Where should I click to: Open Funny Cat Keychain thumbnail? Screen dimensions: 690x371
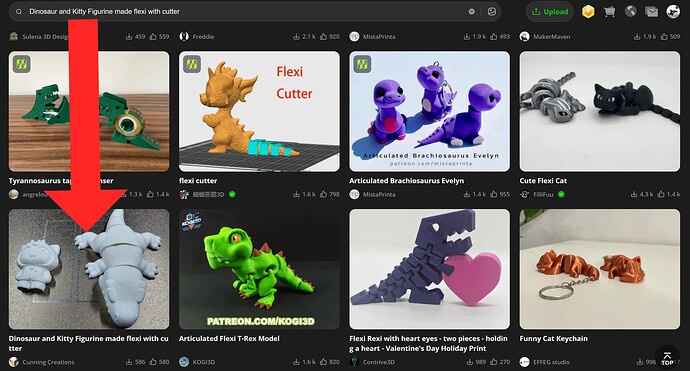pyautogui.click(x=599, y=269)
